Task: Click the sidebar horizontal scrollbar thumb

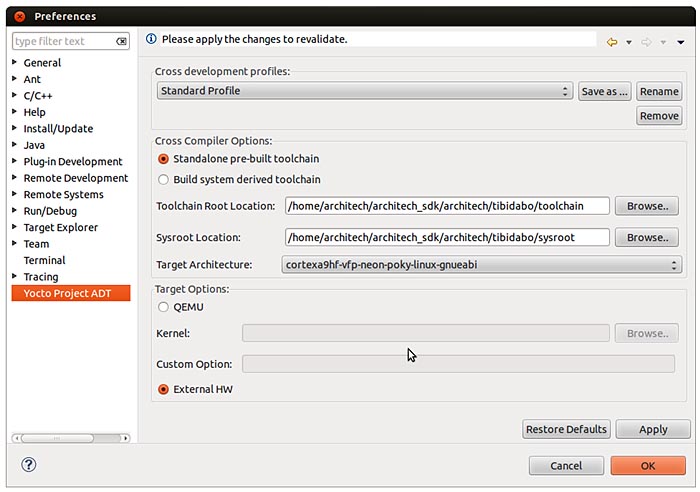Action: (x=57, y=438)
